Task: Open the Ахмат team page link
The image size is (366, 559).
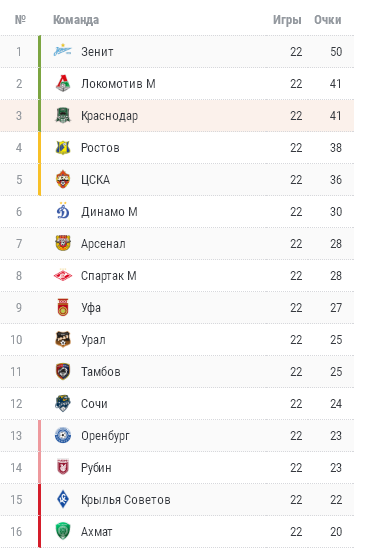Action: pos(96,531)
